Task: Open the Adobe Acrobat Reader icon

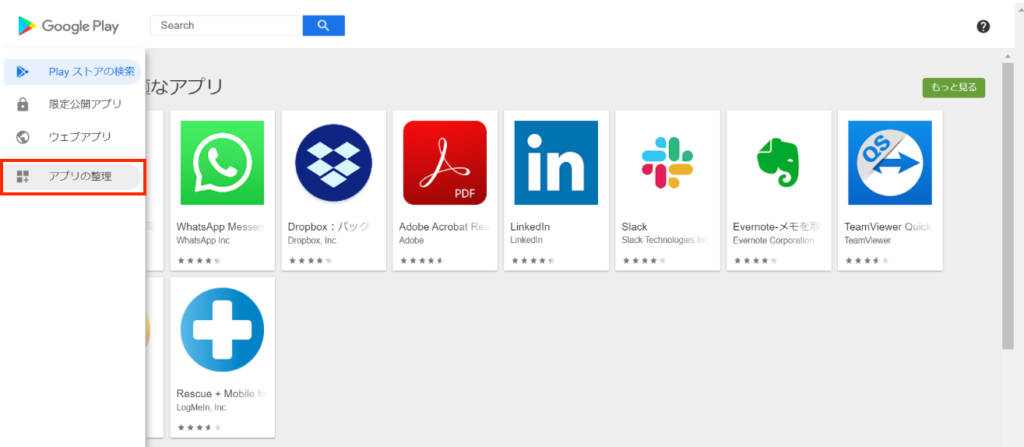Action: tap(444, 163)
